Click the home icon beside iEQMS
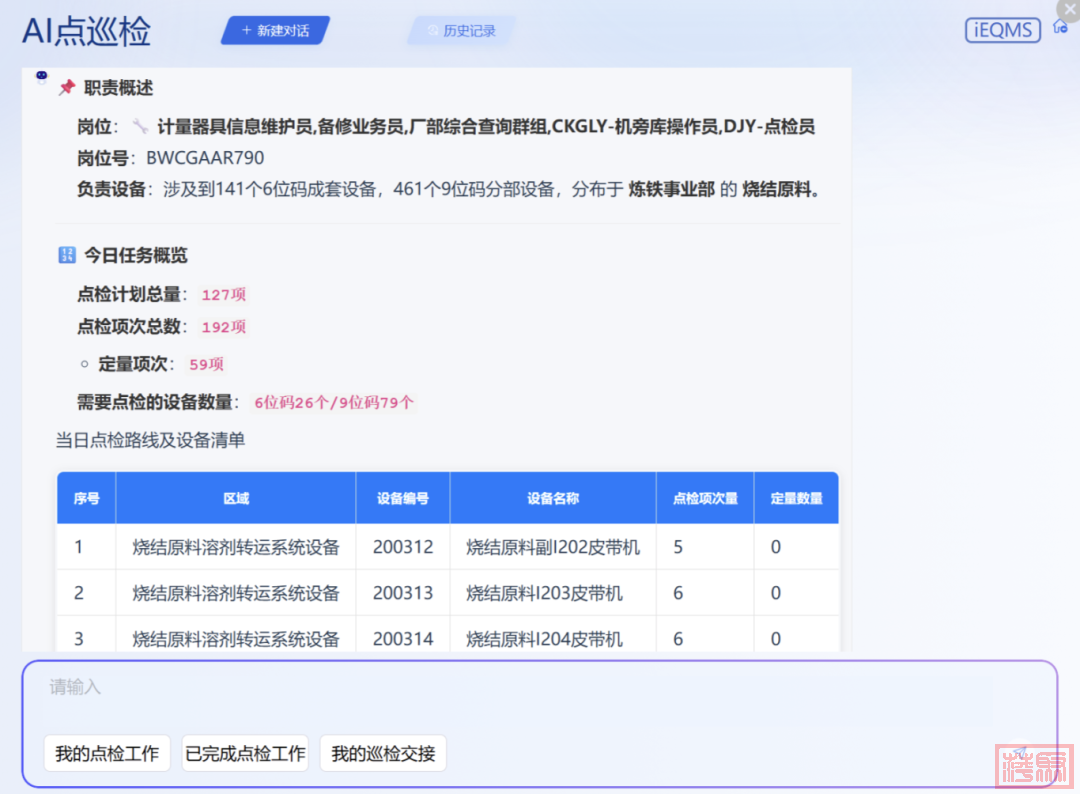Screen dimensions: 1080x794 coord(1059,27)
